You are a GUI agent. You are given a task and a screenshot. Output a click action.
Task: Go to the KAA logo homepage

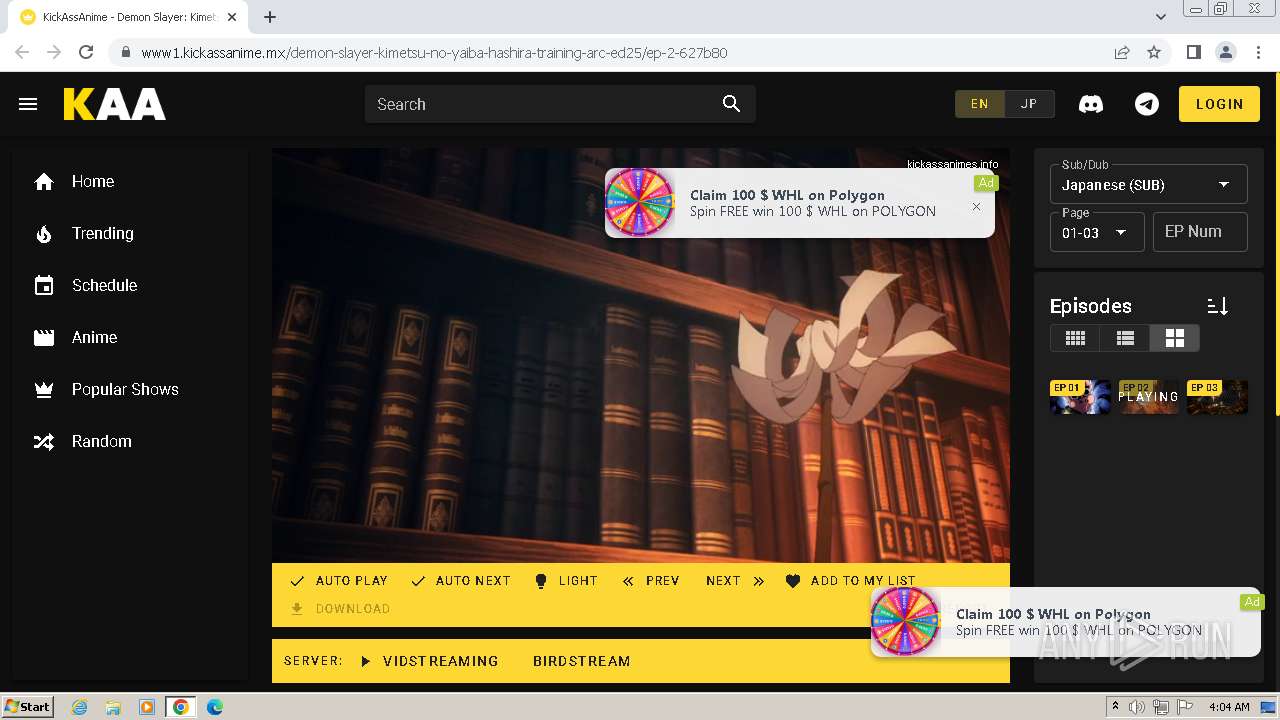click(x=115, y=104)
